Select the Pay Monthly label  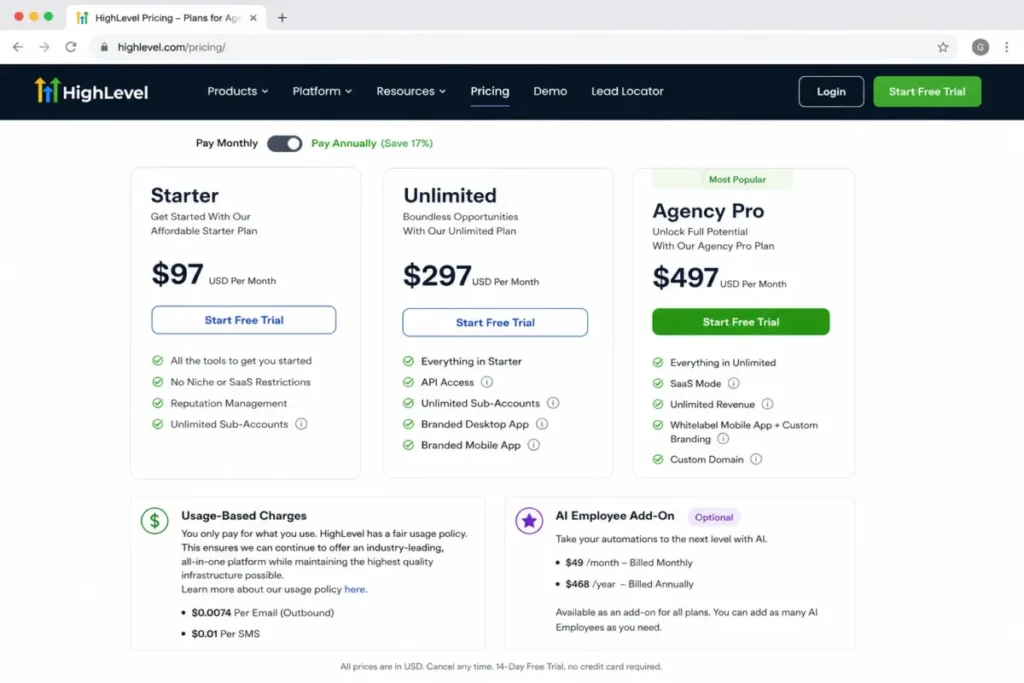tap(227, 143)
